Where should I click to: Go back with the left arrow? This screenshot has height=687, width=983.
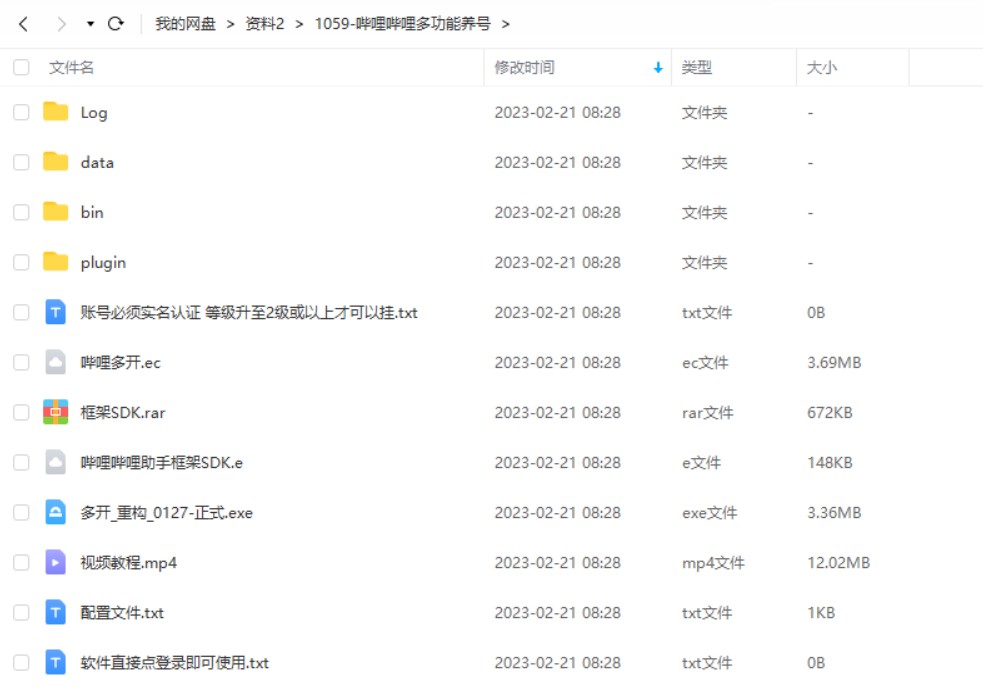23,24
